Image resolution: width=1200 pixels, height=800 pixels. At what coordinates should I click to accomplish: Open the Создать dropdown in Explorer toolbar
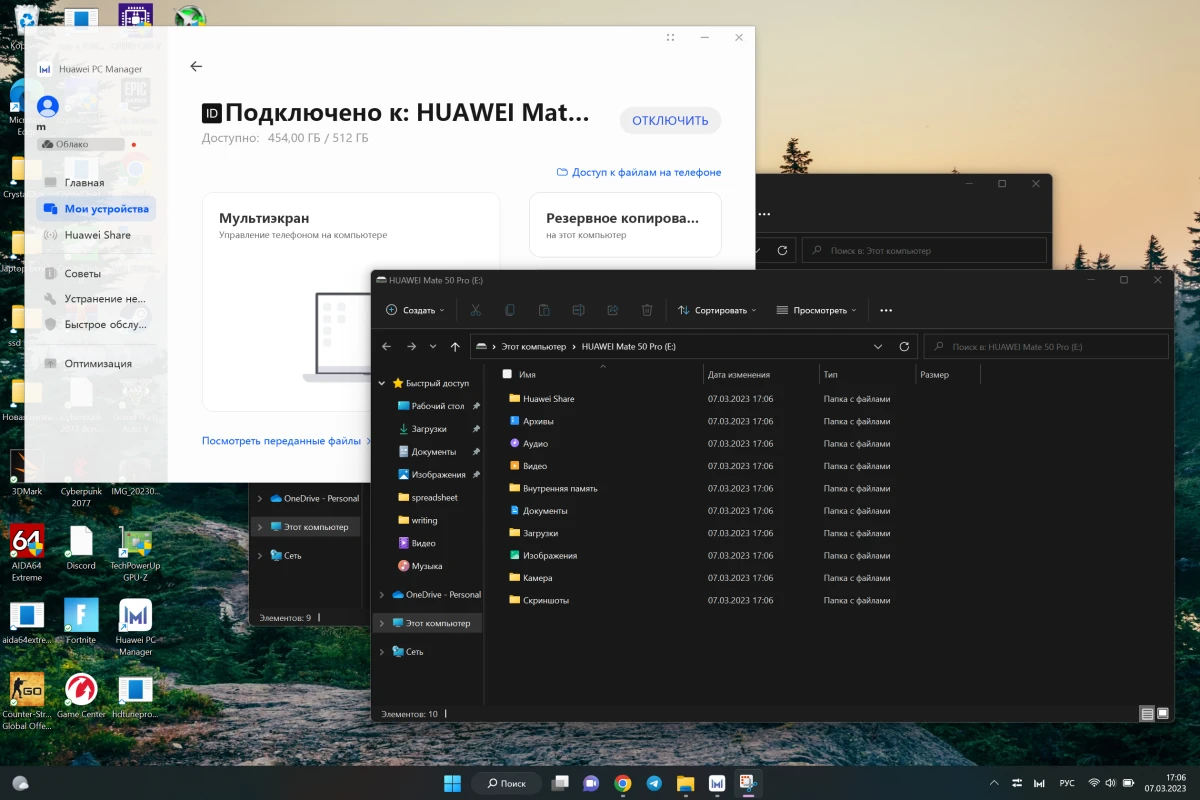[415, 310]
